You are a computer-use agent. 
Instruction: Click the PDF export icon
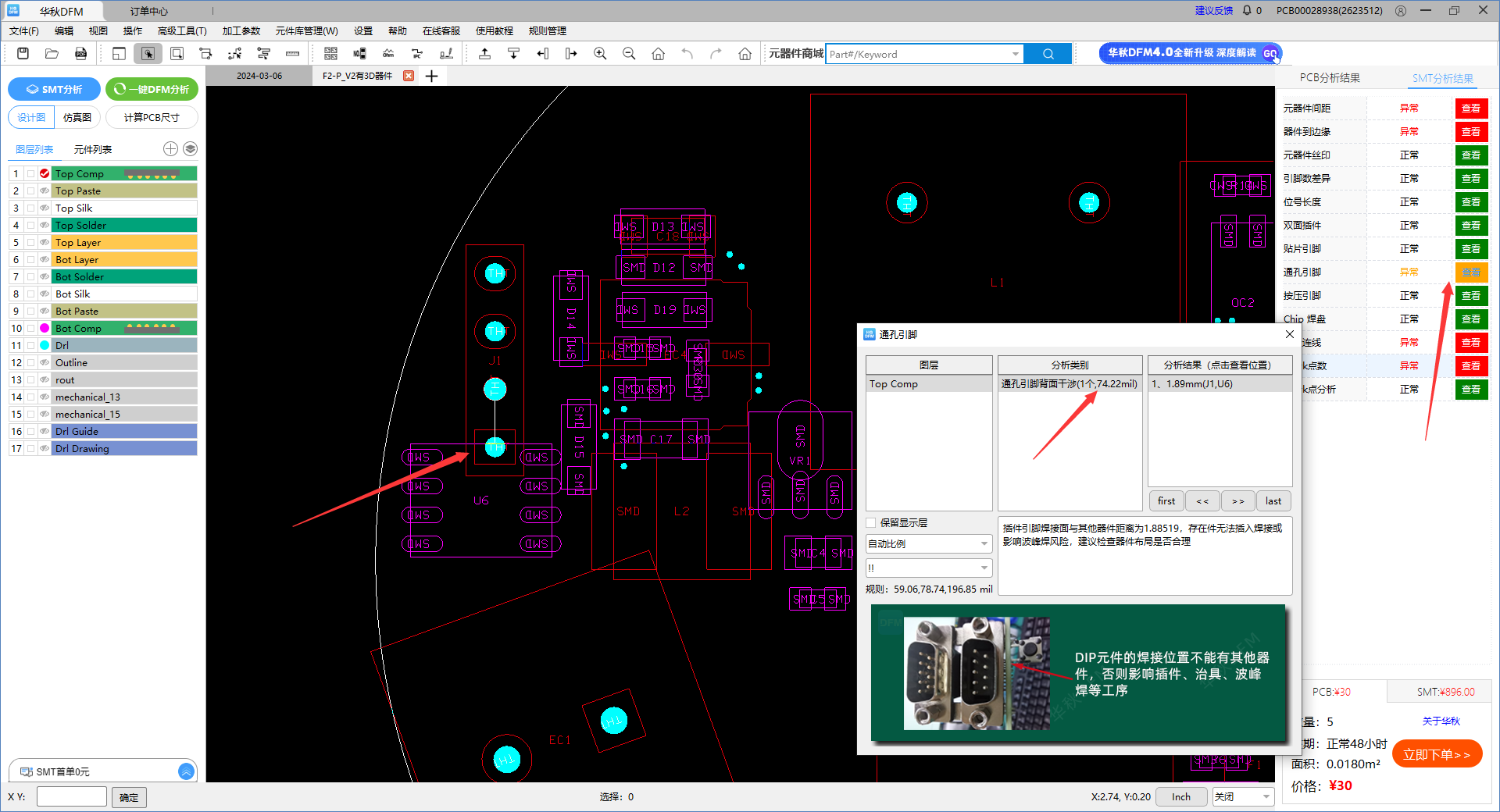click(x=80, y=54)
